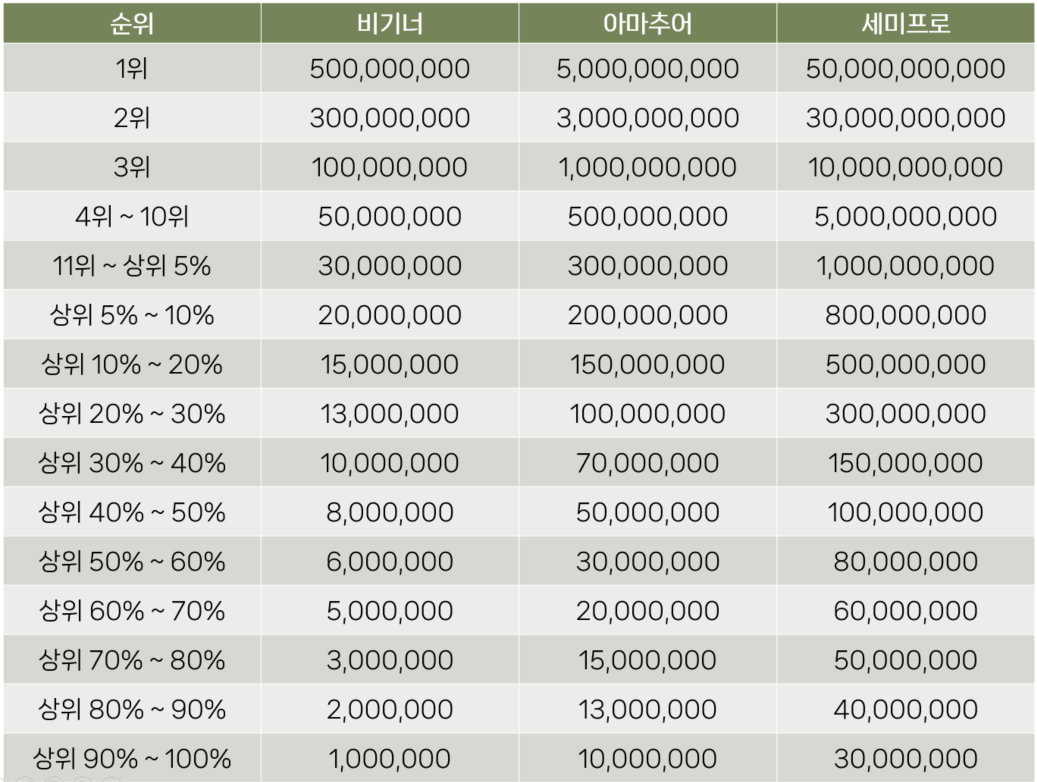Viewport: 1037px width, 782px height.
Task: Select the 세미프로 800,000,000 cell
Action: click(x=905, y=315)
